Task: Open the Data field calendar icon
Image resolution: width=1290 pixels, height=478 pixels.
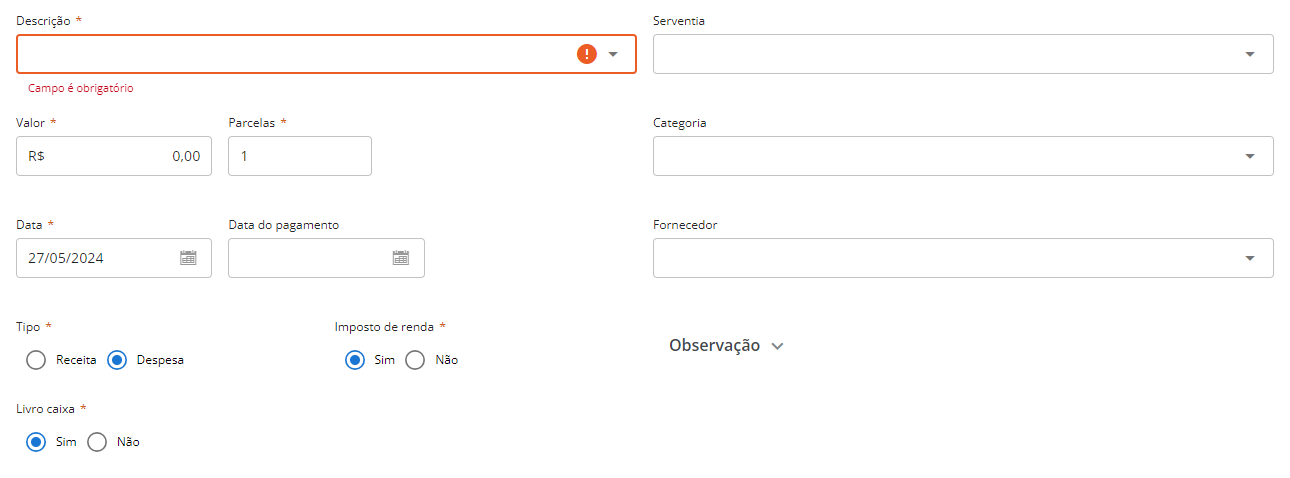Action: pyautogui.click(x=188, y=258)
